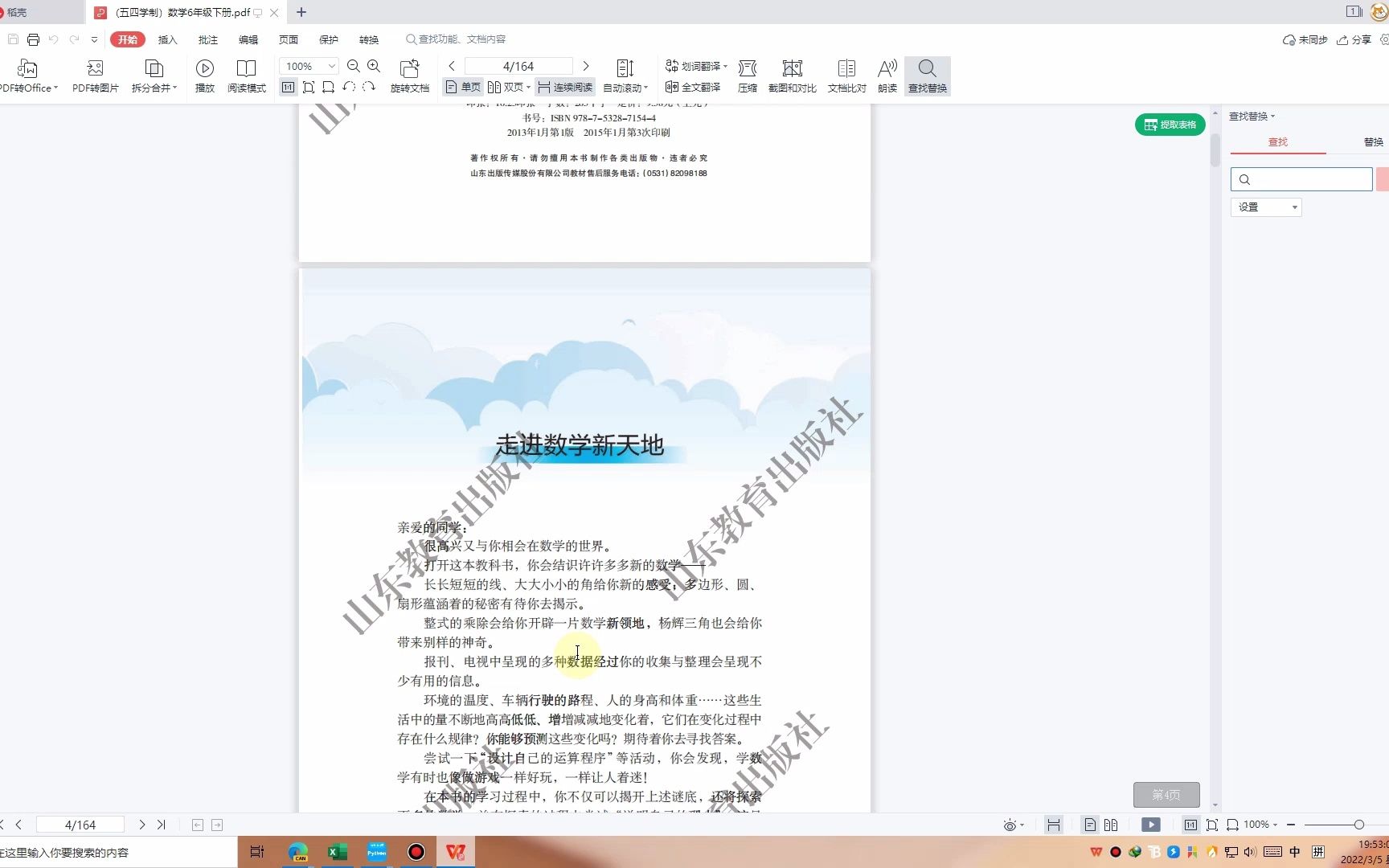1389x868 pixels.
Task: Check sync status (未同步)
Action: coord(1305,39)
